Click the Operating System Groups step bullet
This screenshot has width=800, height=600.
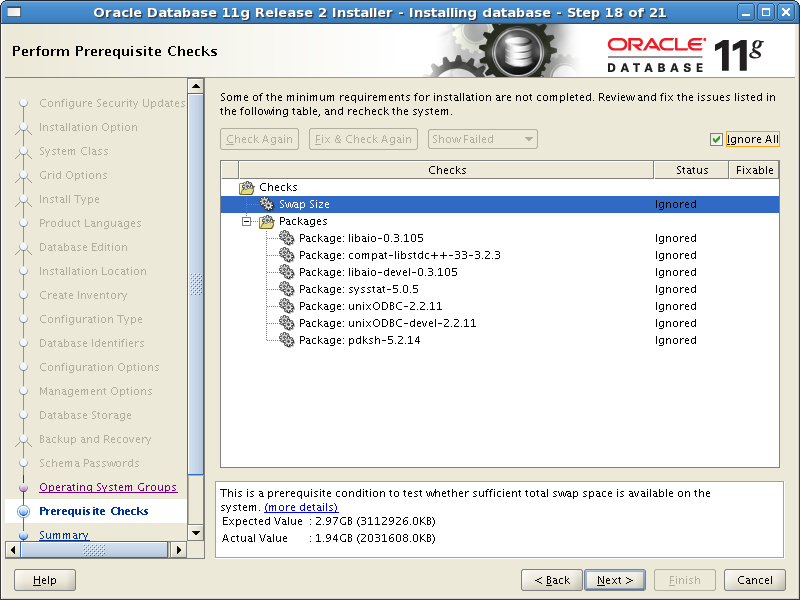click(23, 487)
